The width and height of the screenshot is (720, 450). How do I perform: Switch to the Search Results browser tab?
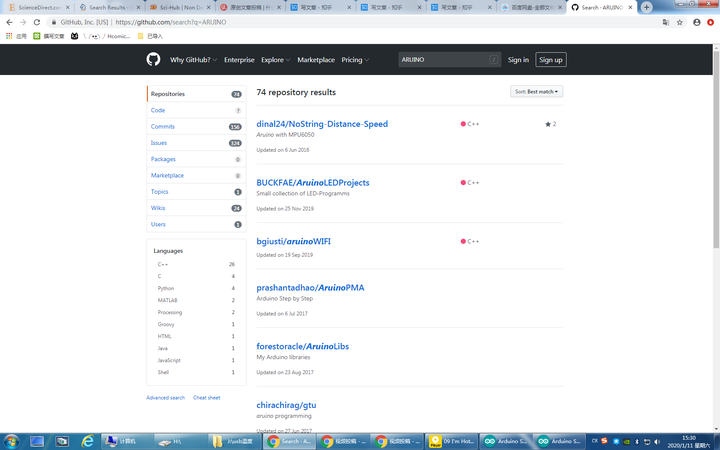point(108,7)
